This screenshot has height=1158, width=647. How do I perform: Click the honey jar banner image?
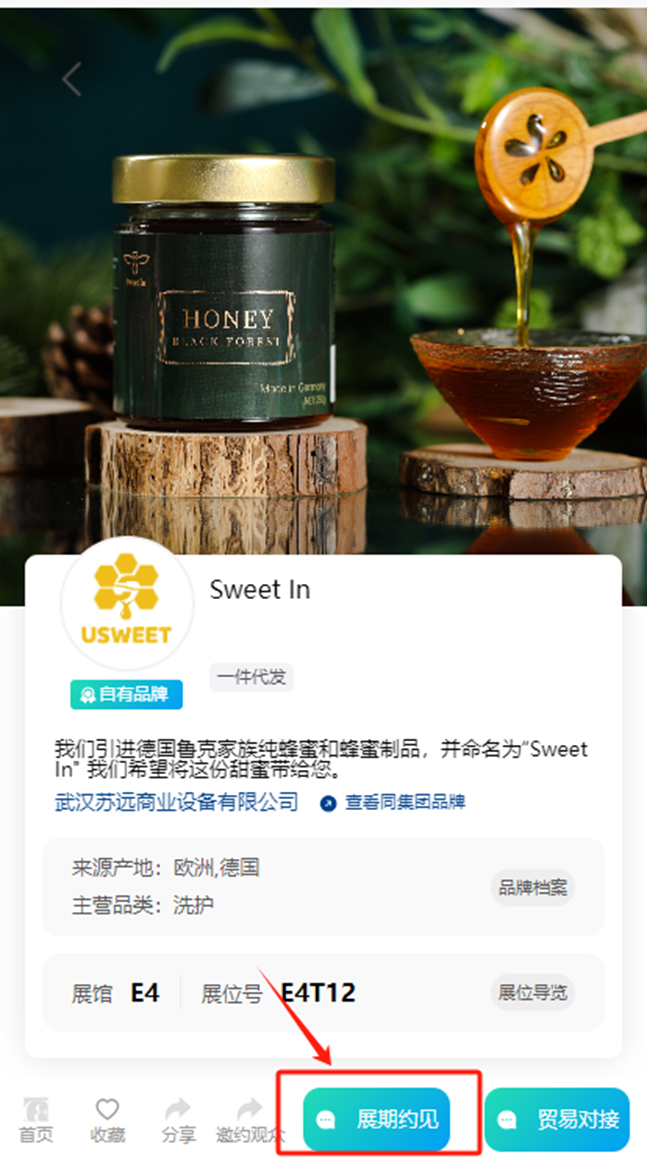324,281
